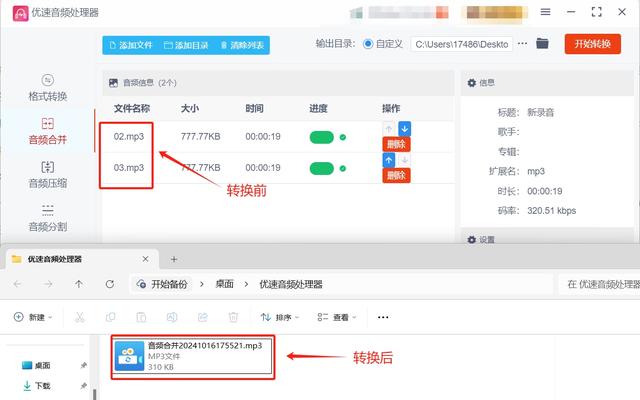Click Explorer refresh icon
This screenshot has height=400, width=640.
click(110, 284)
